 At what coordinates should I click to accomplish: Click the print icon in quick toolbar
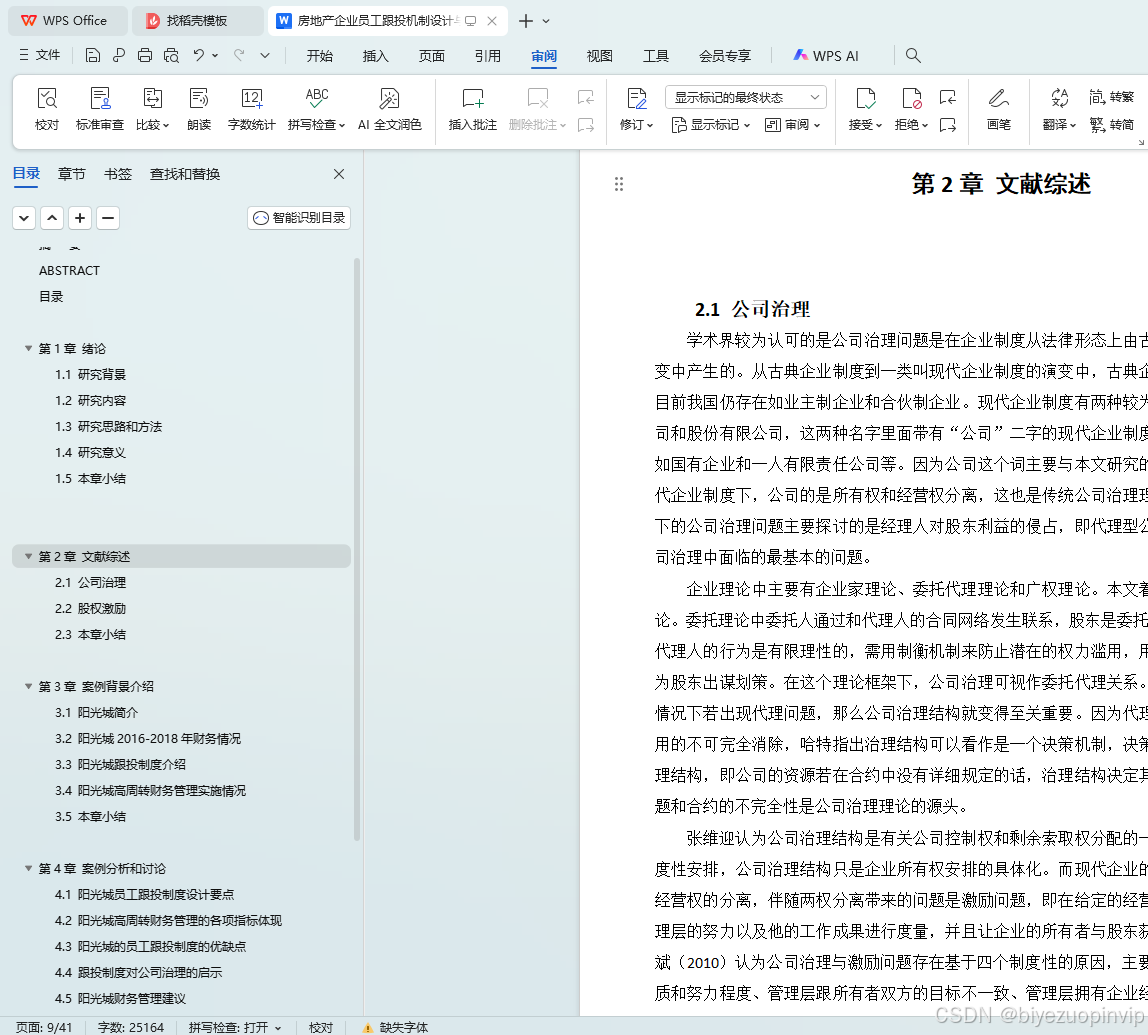click(x=145, y=56)
